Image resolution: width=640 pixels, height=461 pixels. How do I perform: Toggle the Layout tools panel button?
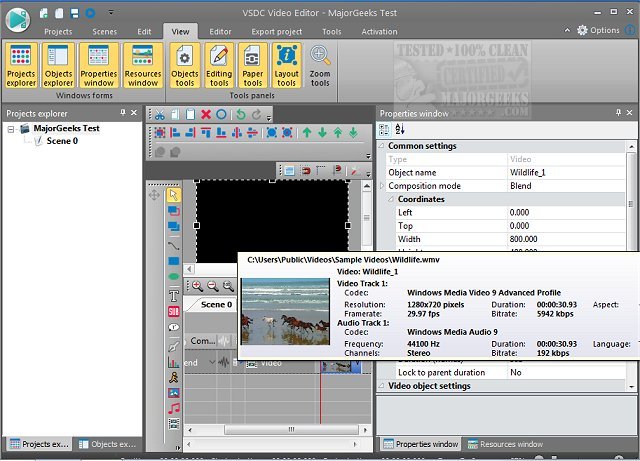[x=286, y=67]
